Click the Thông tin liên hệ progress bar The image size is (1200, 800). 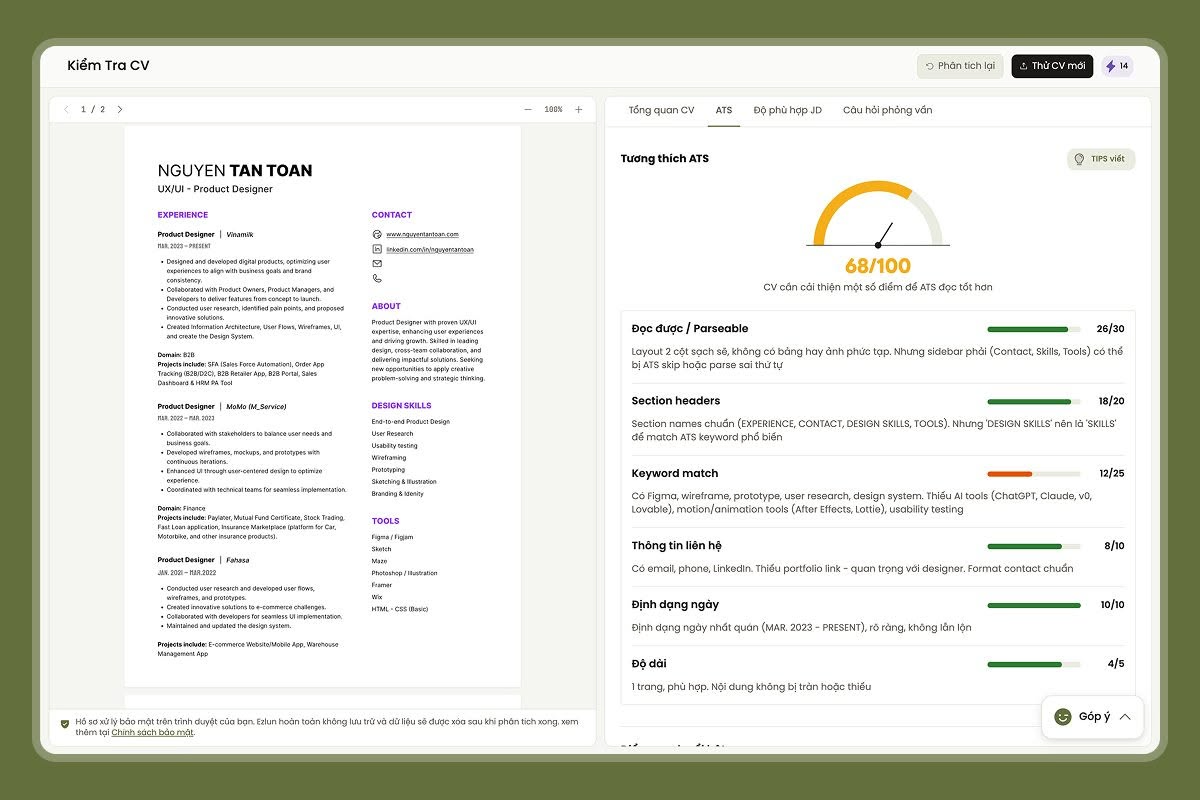(x=1034, y=546)
